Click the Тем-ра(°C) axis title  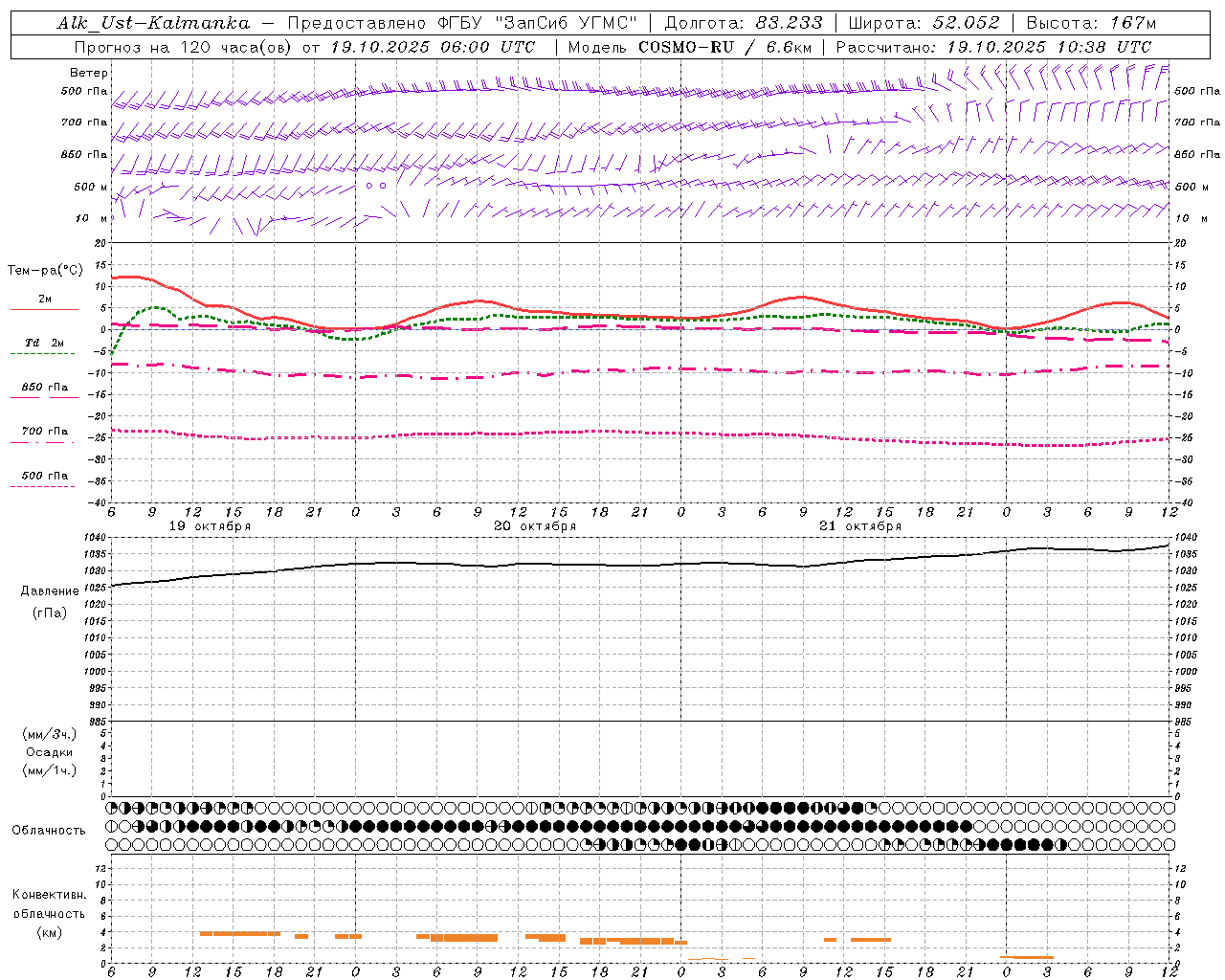45,271
